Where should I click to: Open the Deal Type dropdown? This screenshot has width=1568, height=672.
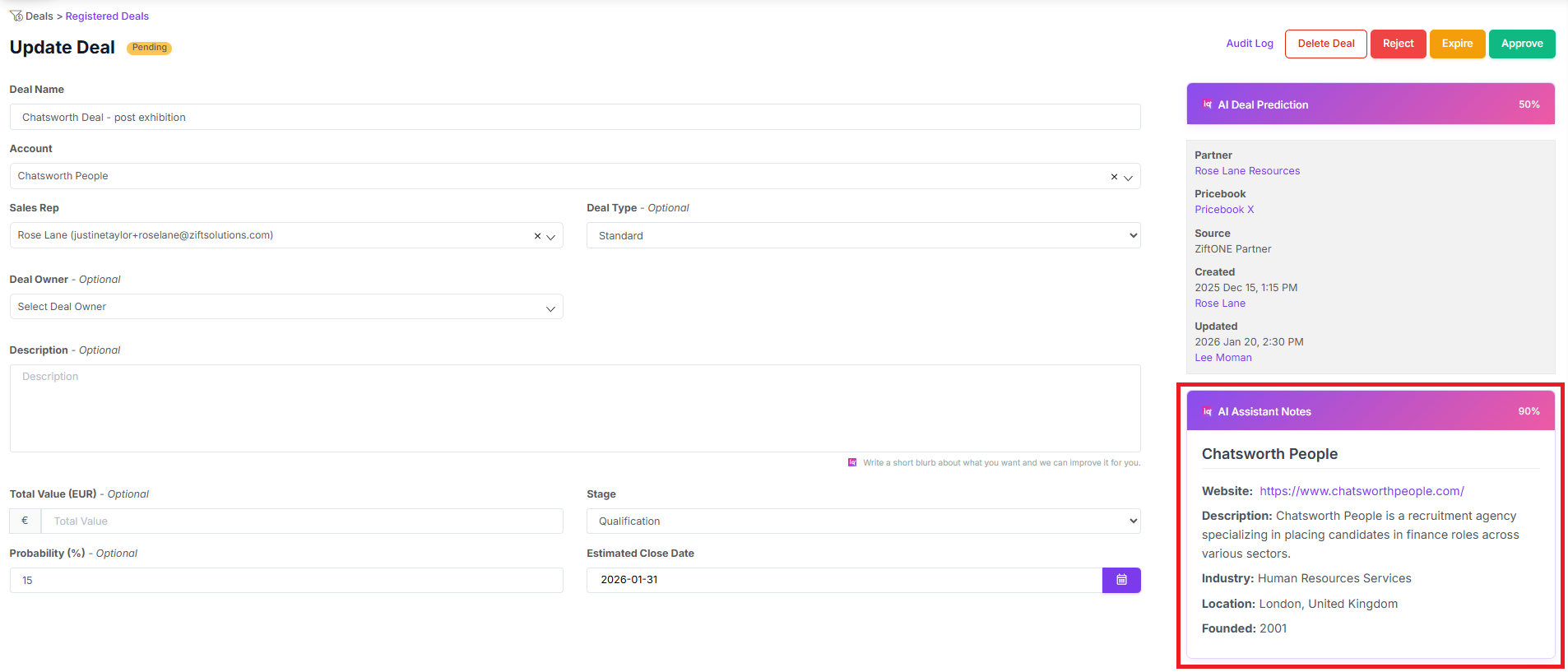862,235
